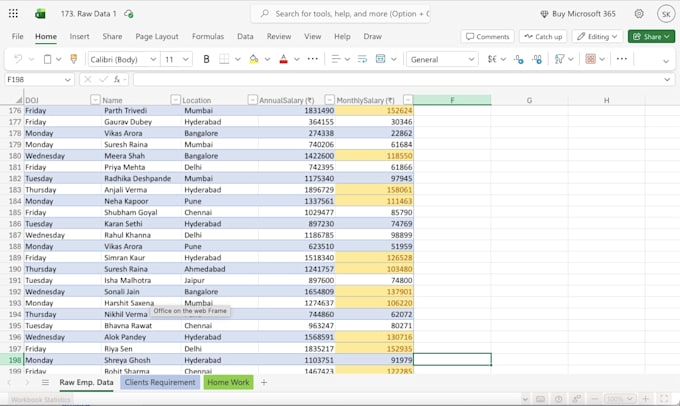Click the Sort and Filter icon
680x406 pixels.
tap(559, 59)
